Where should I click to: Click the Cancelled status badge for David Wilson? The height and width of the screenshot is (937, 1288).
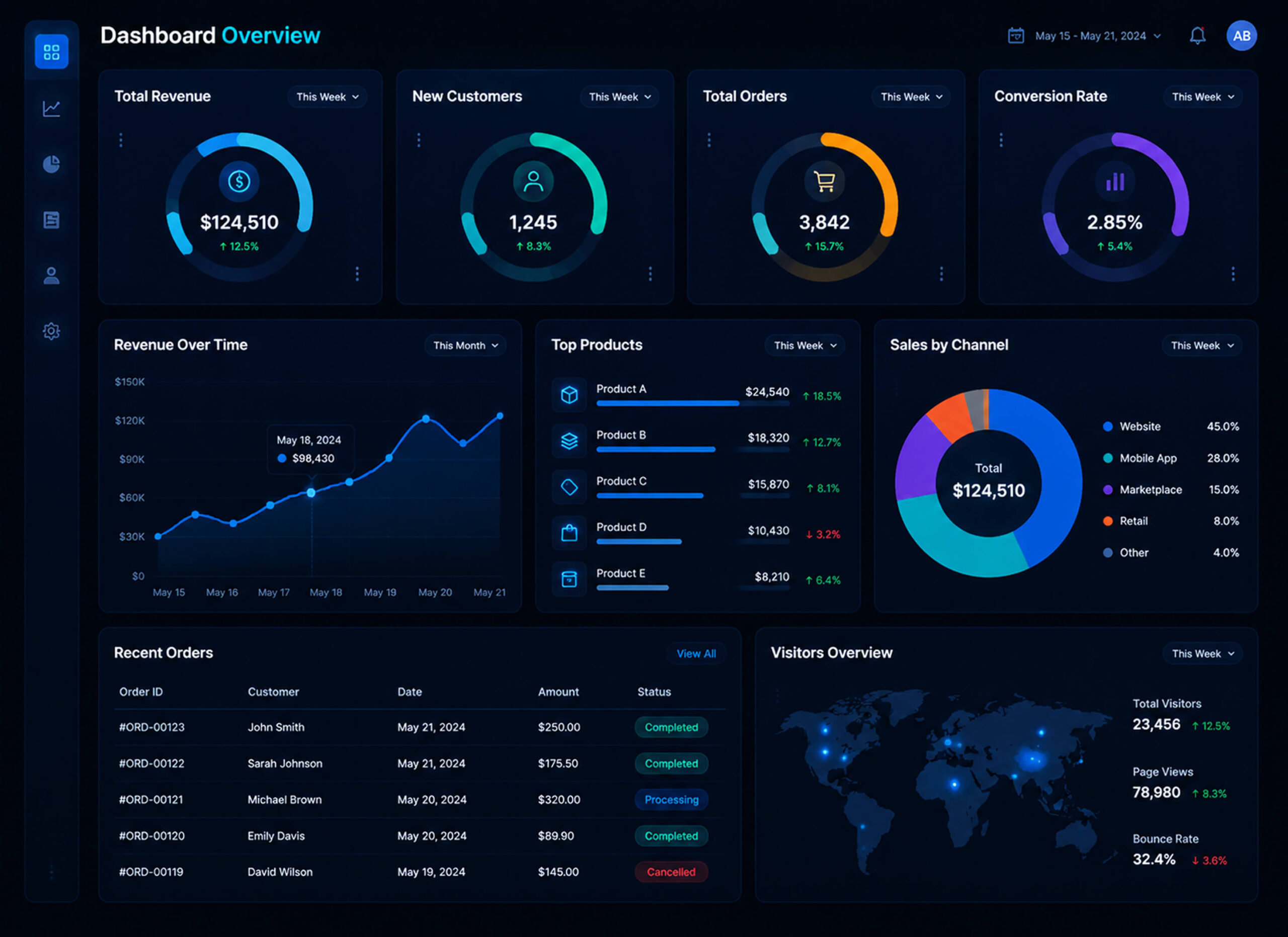671,872
